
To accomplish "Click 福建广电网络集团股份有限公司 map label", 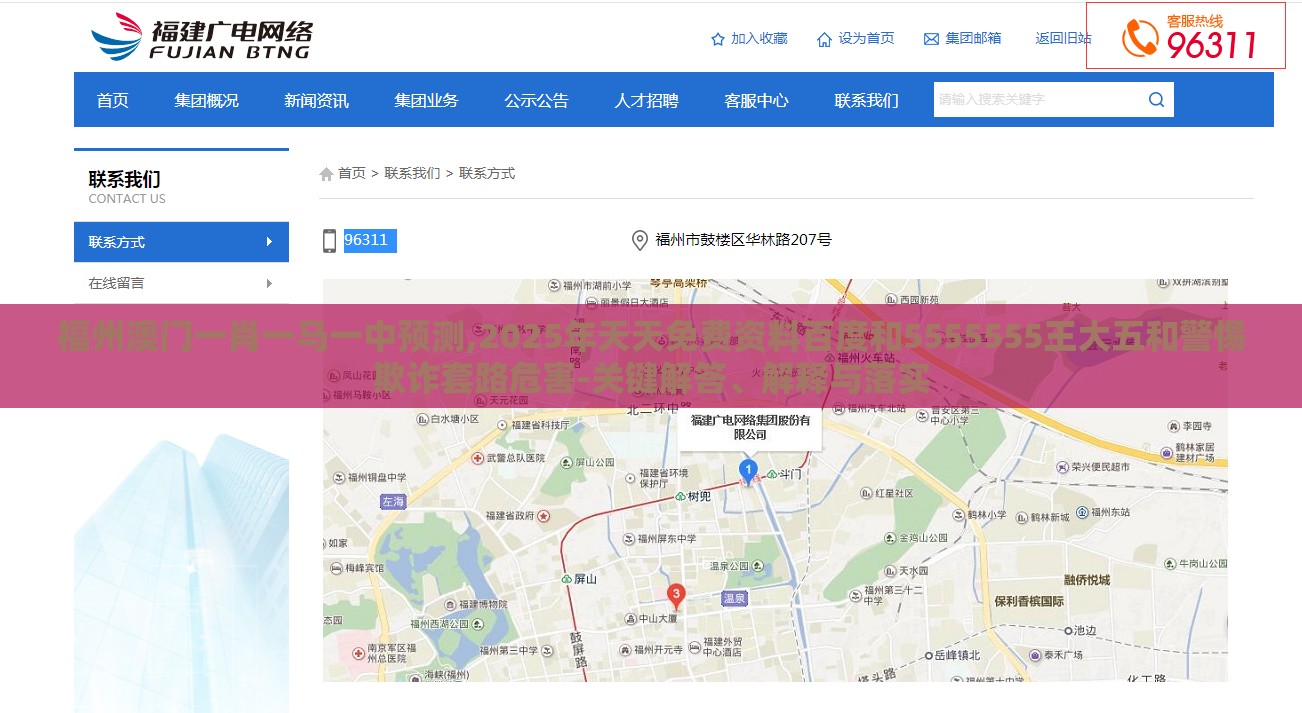I will pyautogui.click(x=750, y=427).
